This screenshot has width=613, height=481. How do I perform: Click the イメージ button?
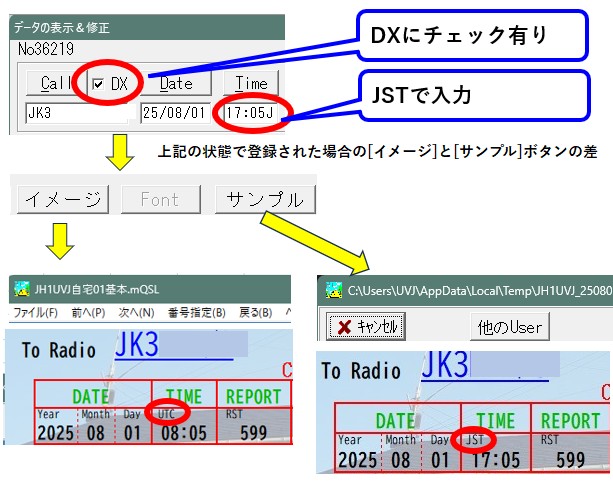coord(61,199)
